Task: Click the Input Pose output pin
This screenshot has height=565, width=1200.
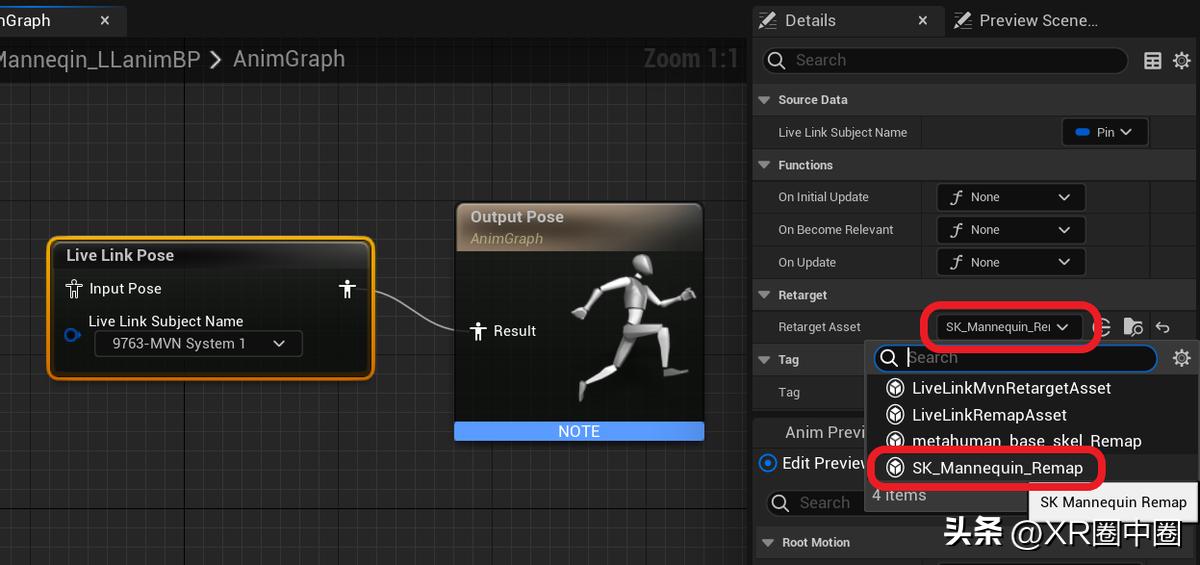Action: tap(347, 289)
